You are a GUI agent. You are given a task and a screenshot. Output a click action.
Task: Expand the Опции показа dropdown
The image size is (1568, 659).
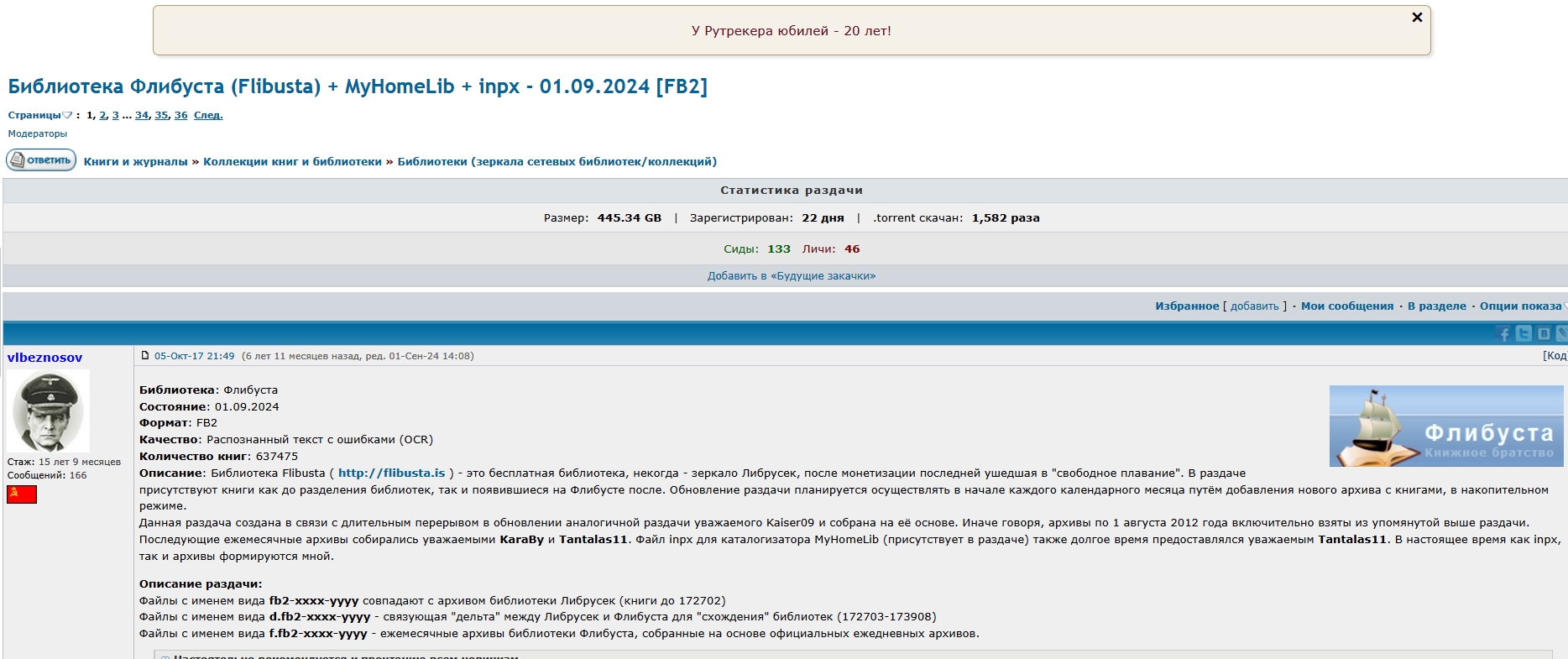1523,306
